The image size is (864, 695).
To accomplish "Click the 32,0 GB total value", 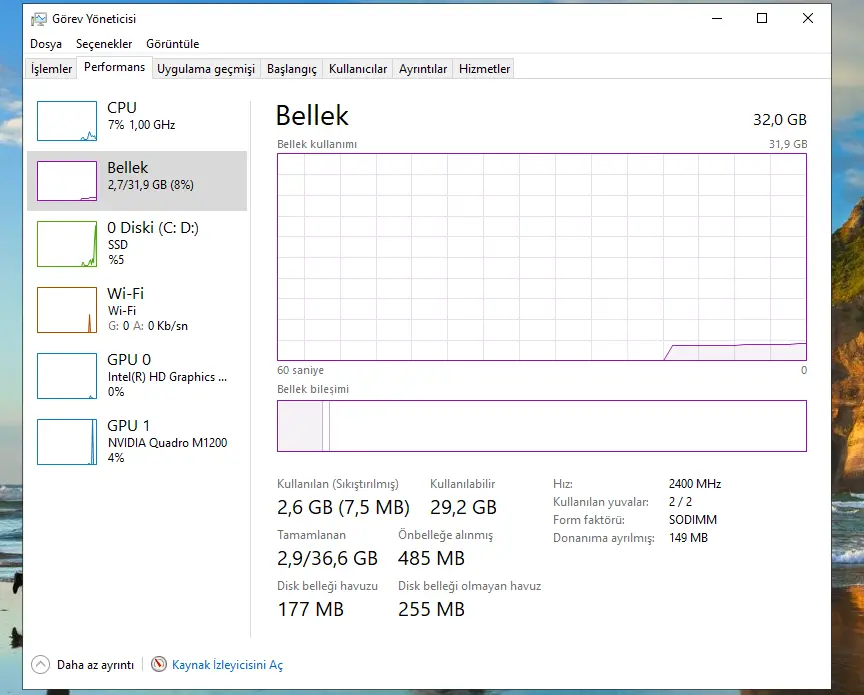I will click(780, 120).
